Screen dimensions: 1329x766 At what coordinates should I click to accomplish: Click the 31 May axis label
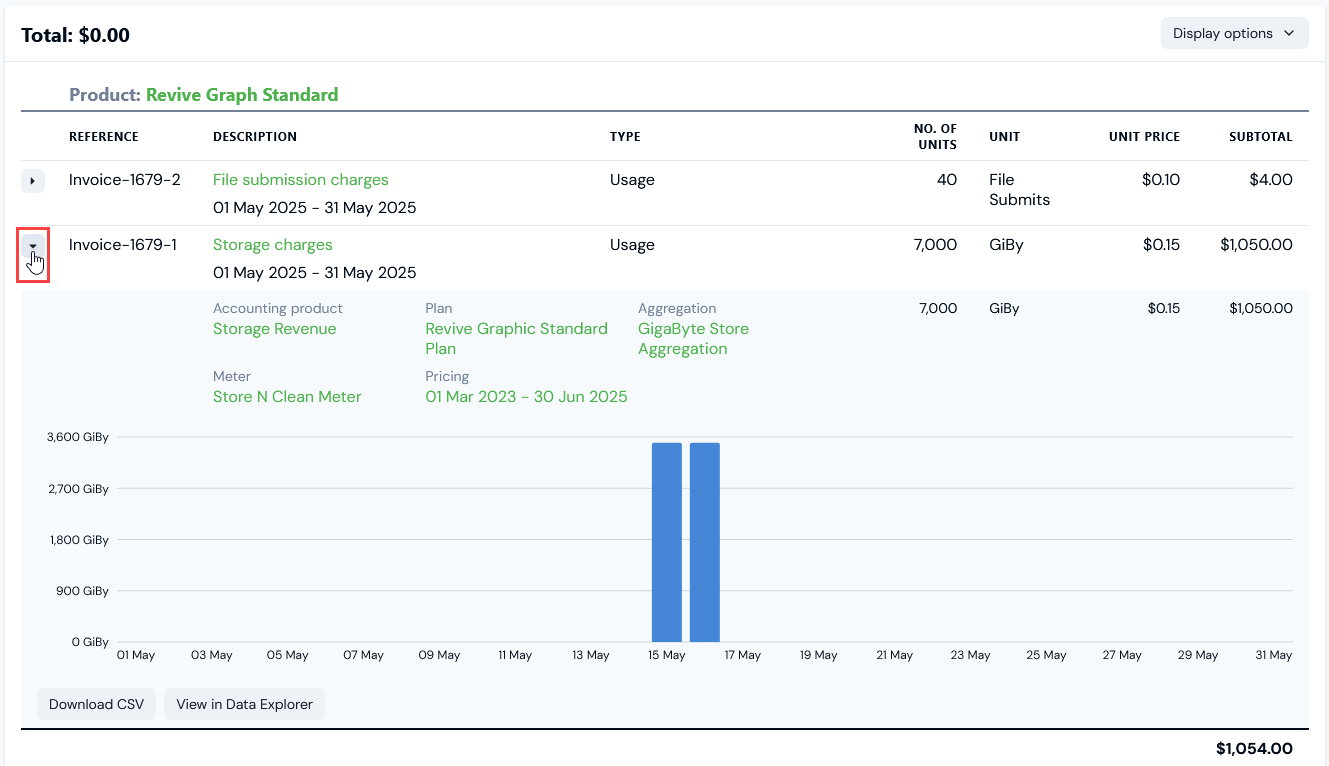click(x=1274, y=655)
